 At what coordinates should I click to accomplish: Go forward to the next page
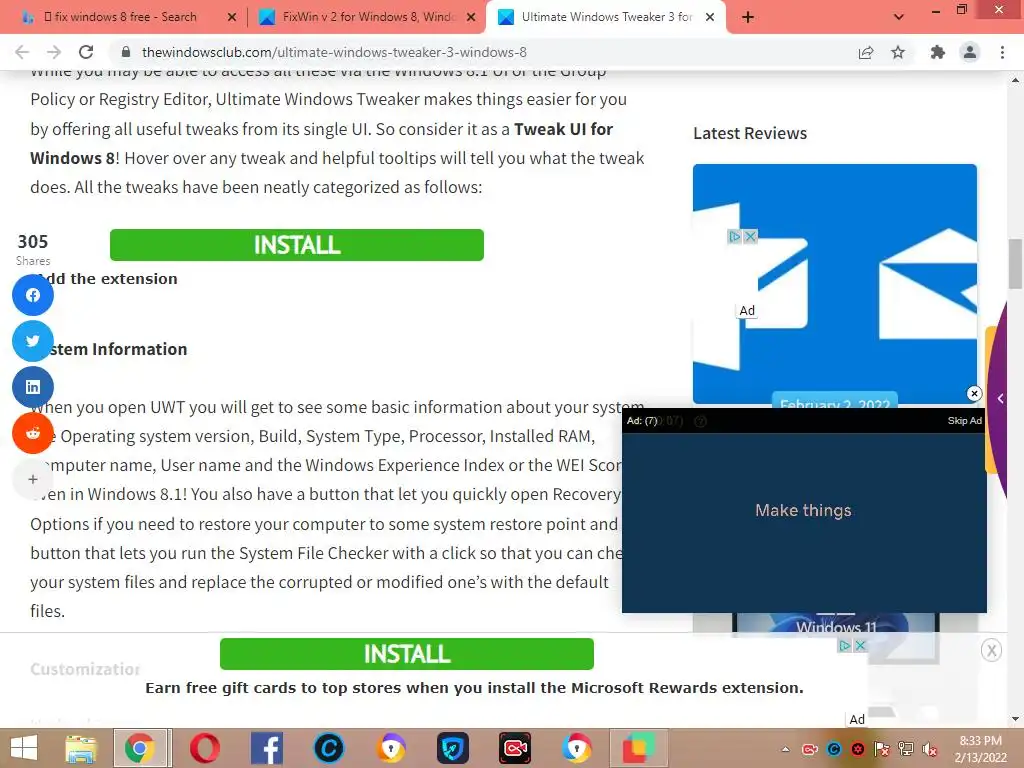tap(54, 52)
